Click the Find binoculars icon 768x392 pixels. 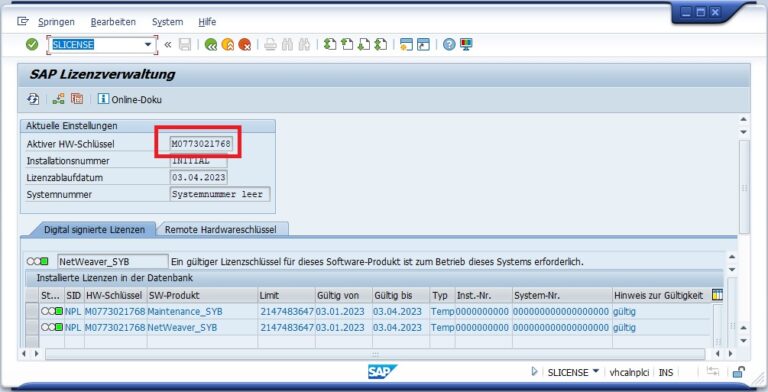pyautogui.click(x=287, y=45)
